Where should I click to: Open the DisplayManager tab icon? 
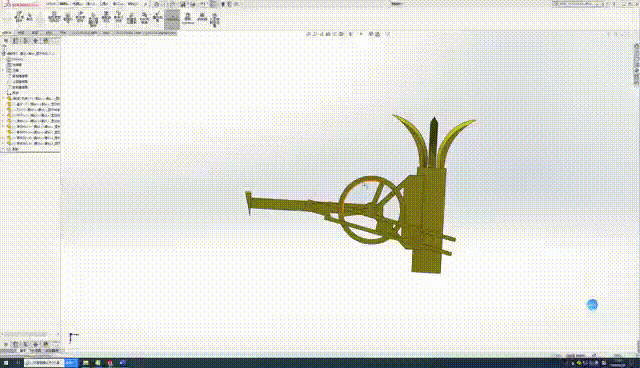click(46, 41)
